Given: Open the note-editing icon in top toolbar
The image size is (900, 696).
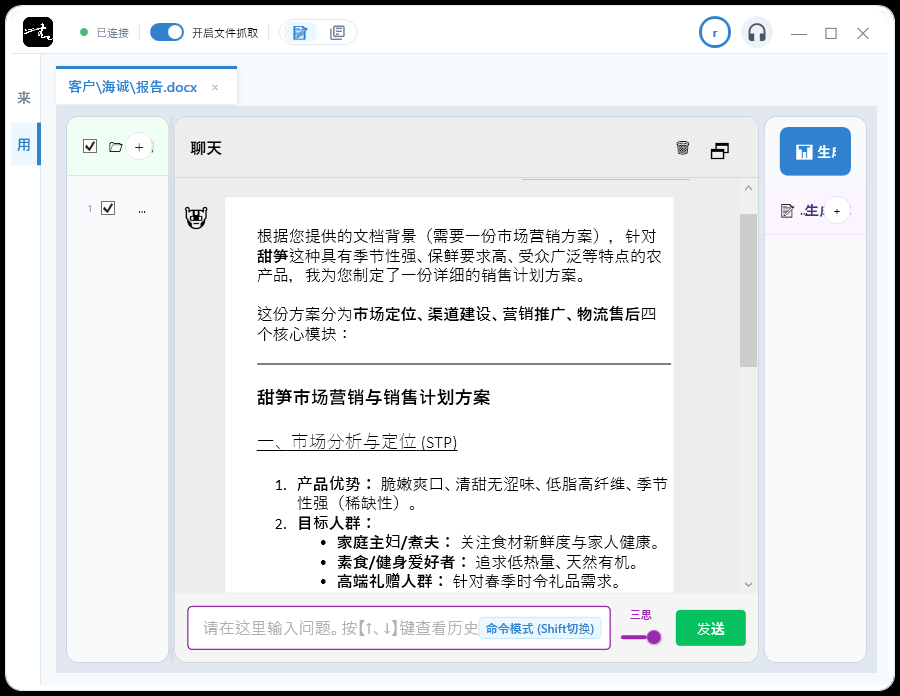Looking at the screenshot, I should point(299,32).
